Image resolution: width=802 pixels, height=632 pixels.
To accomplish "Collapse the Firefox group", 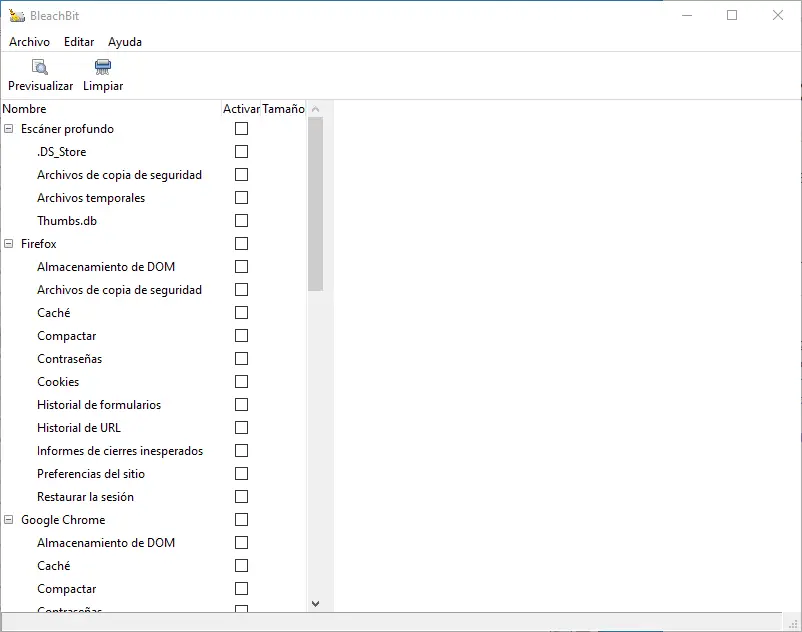I will (x=9, y=244).
